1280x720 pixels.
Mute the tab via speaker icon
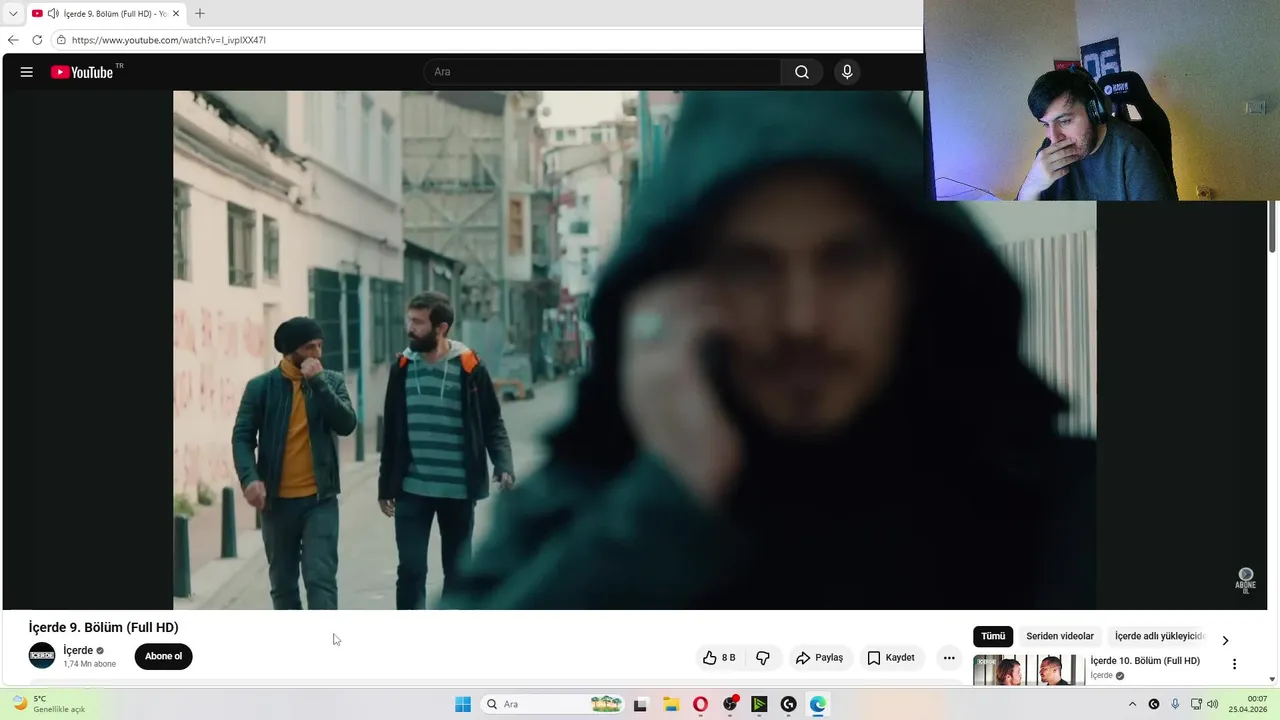(x=53, y=14)
